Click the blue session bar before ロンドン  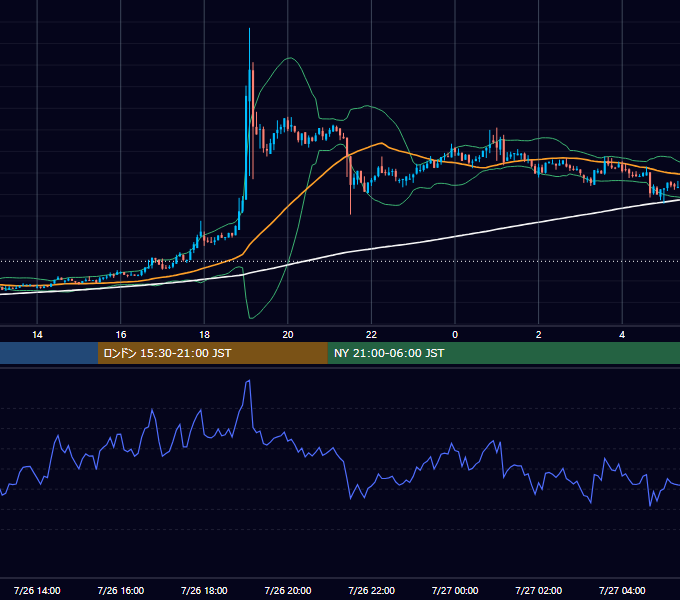coord(49,353)
